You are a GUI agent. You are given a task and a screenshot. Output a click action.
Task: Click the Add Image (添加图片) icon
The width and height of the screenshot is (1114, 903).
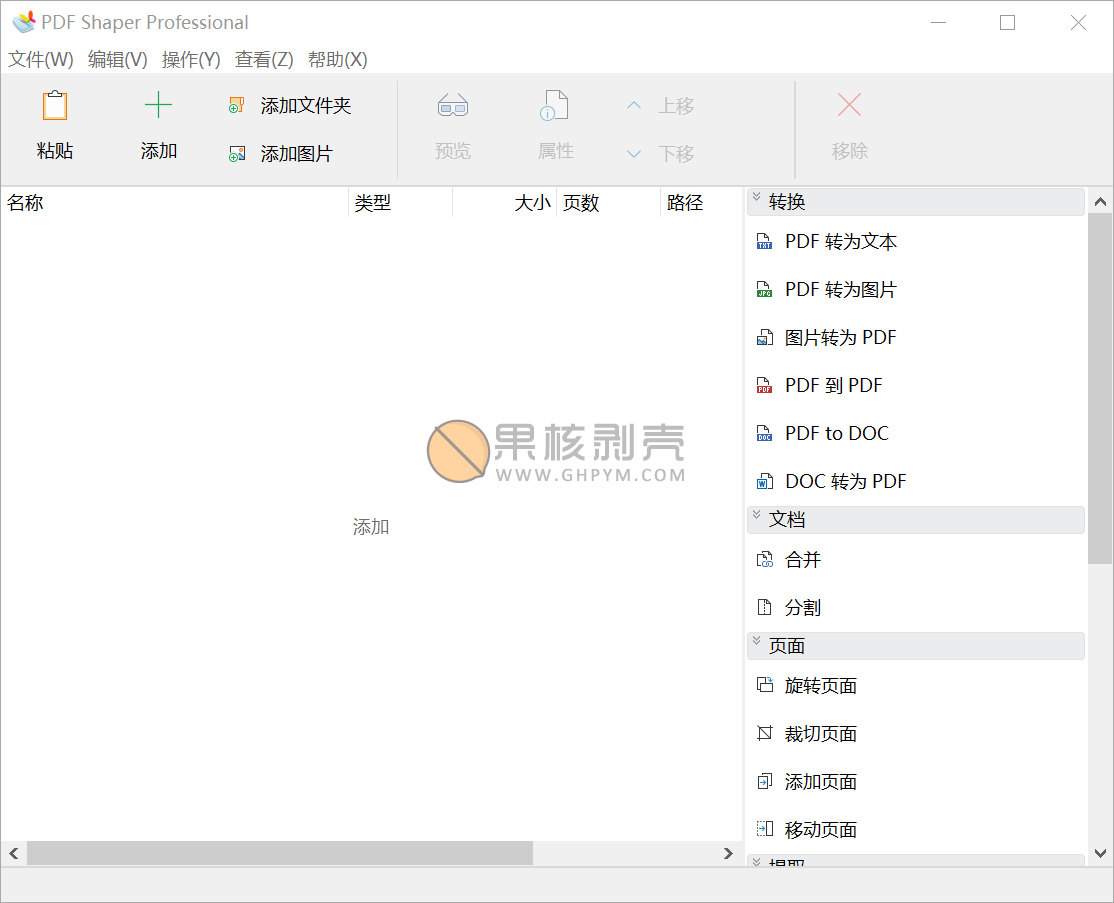click(x=236, y=154)
